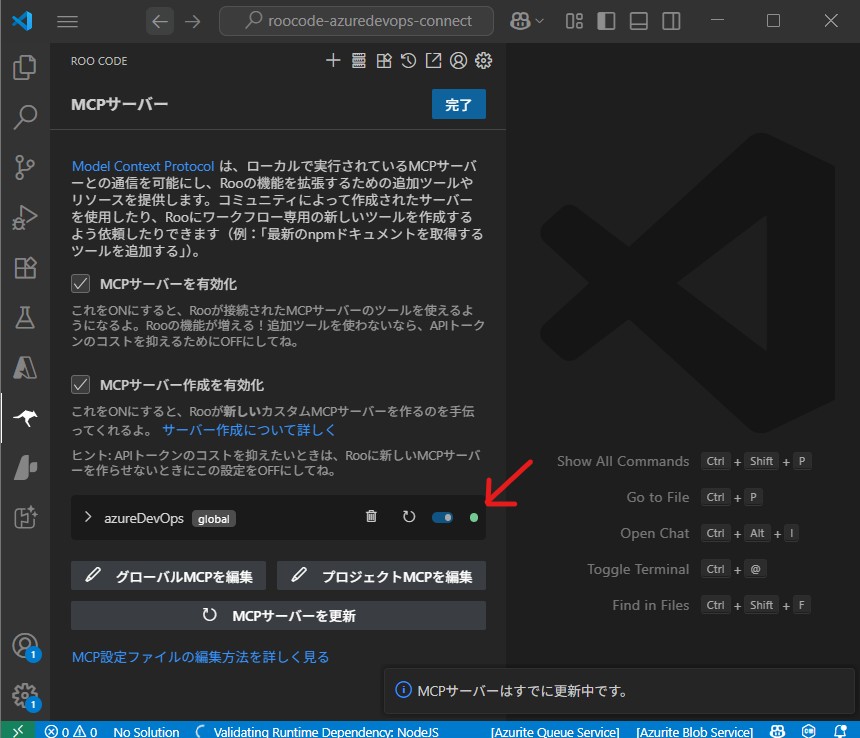Open Accounts menu in activity bar
The image size is (860, 738).
point(25,646)
